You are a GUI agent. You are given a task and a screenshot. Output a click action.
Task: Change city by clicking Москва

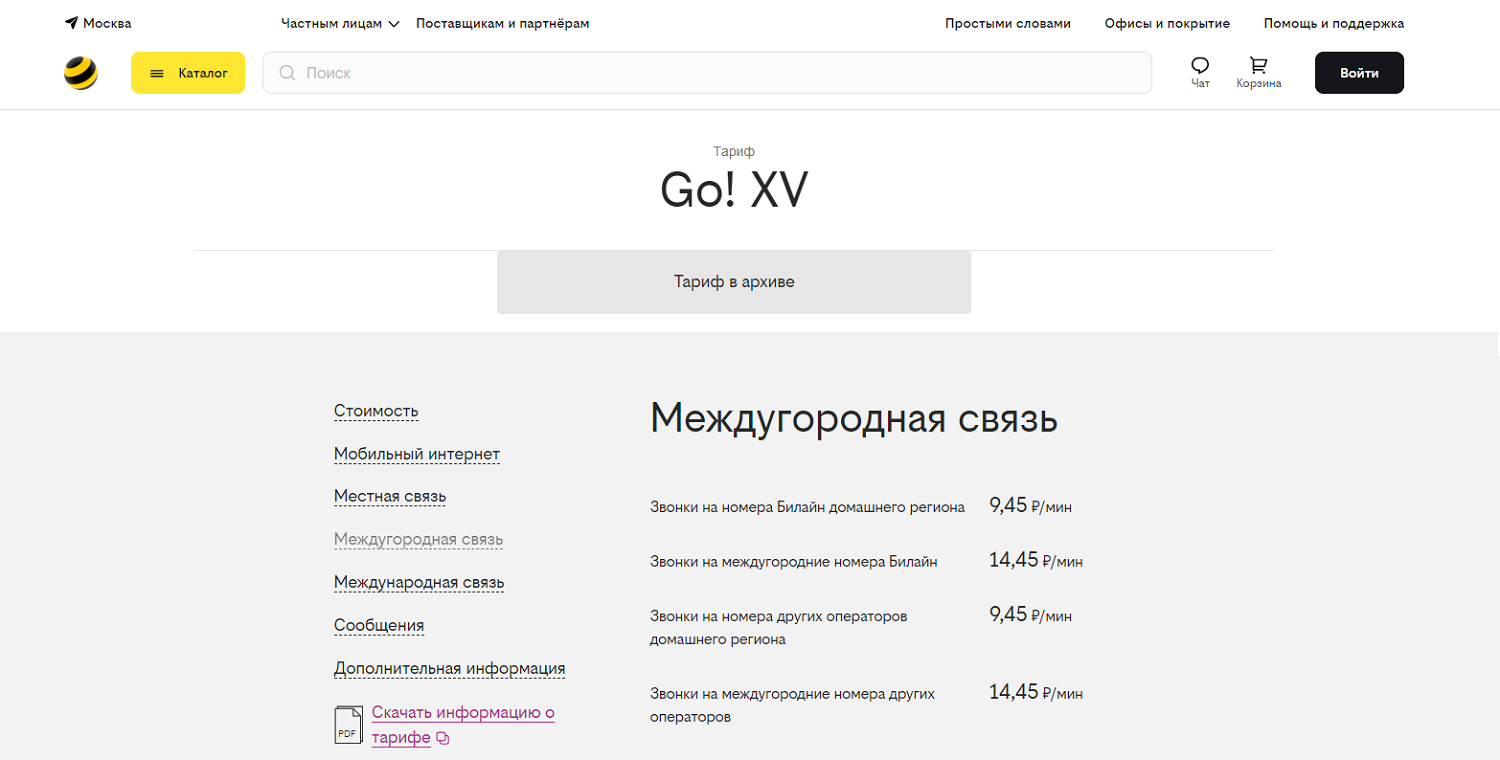tap(107, 23)
